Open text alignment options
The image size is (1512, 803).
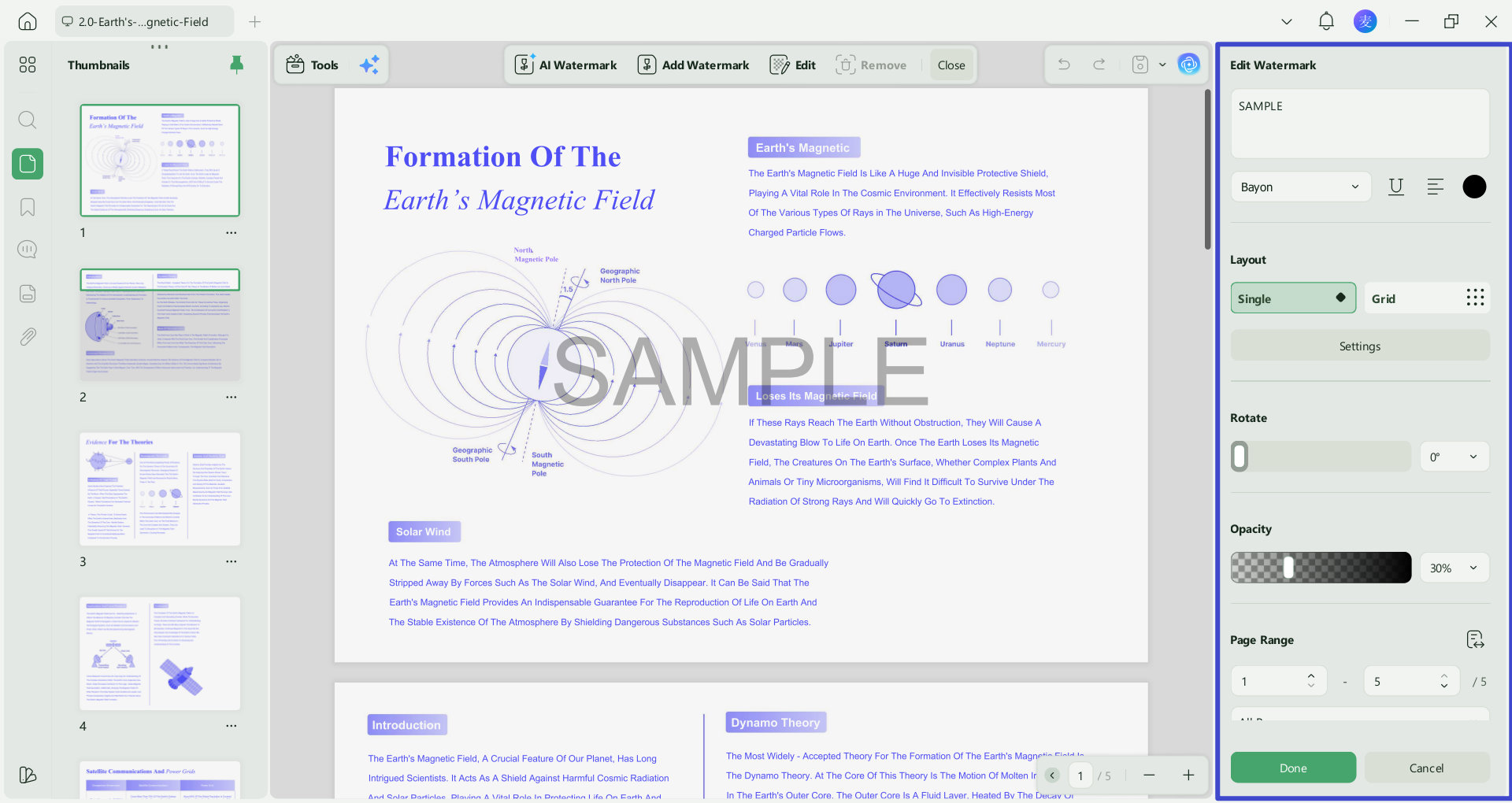[x=1436, y=187]
